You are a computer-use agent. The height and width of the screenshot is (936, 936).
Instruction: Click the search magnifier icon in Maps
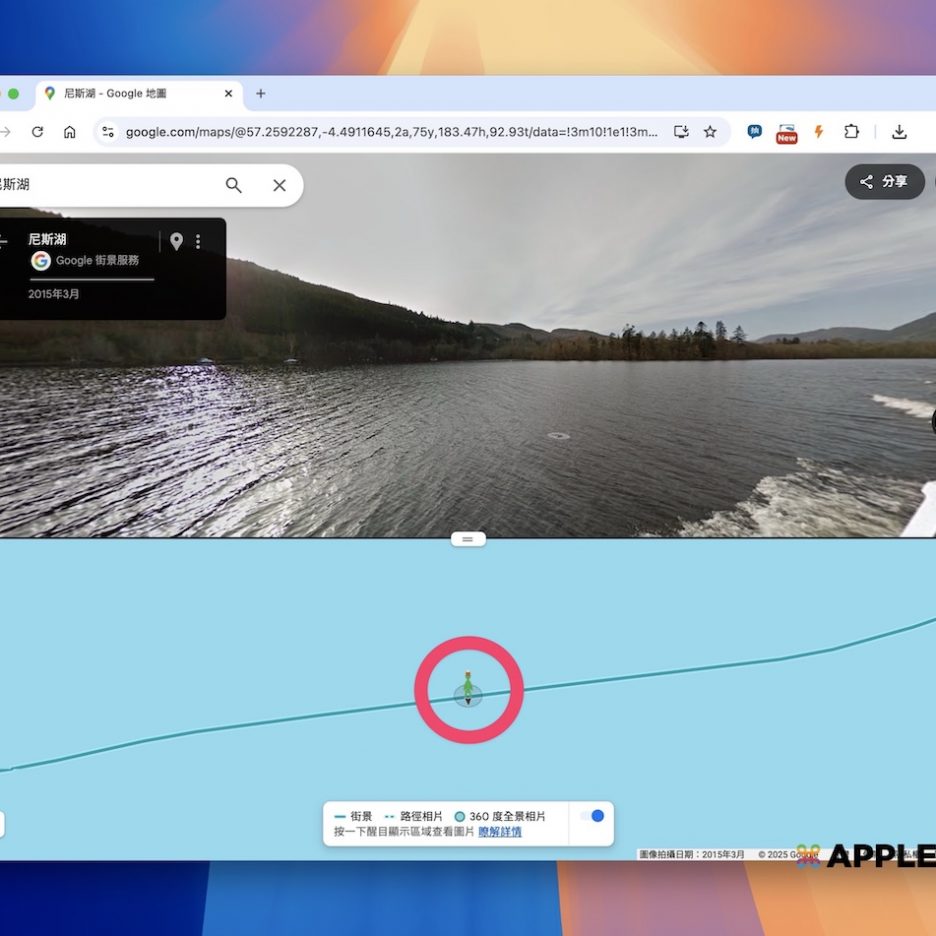pyautogui.click(x=233, y=185)
